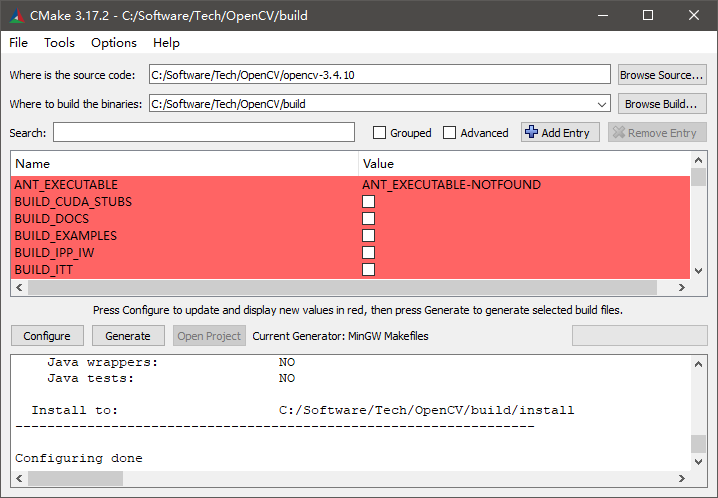Tick the BUILD_ITT checkbox
Image resolution: width=718 pixels, height=498 pixels.
(368, 269)
